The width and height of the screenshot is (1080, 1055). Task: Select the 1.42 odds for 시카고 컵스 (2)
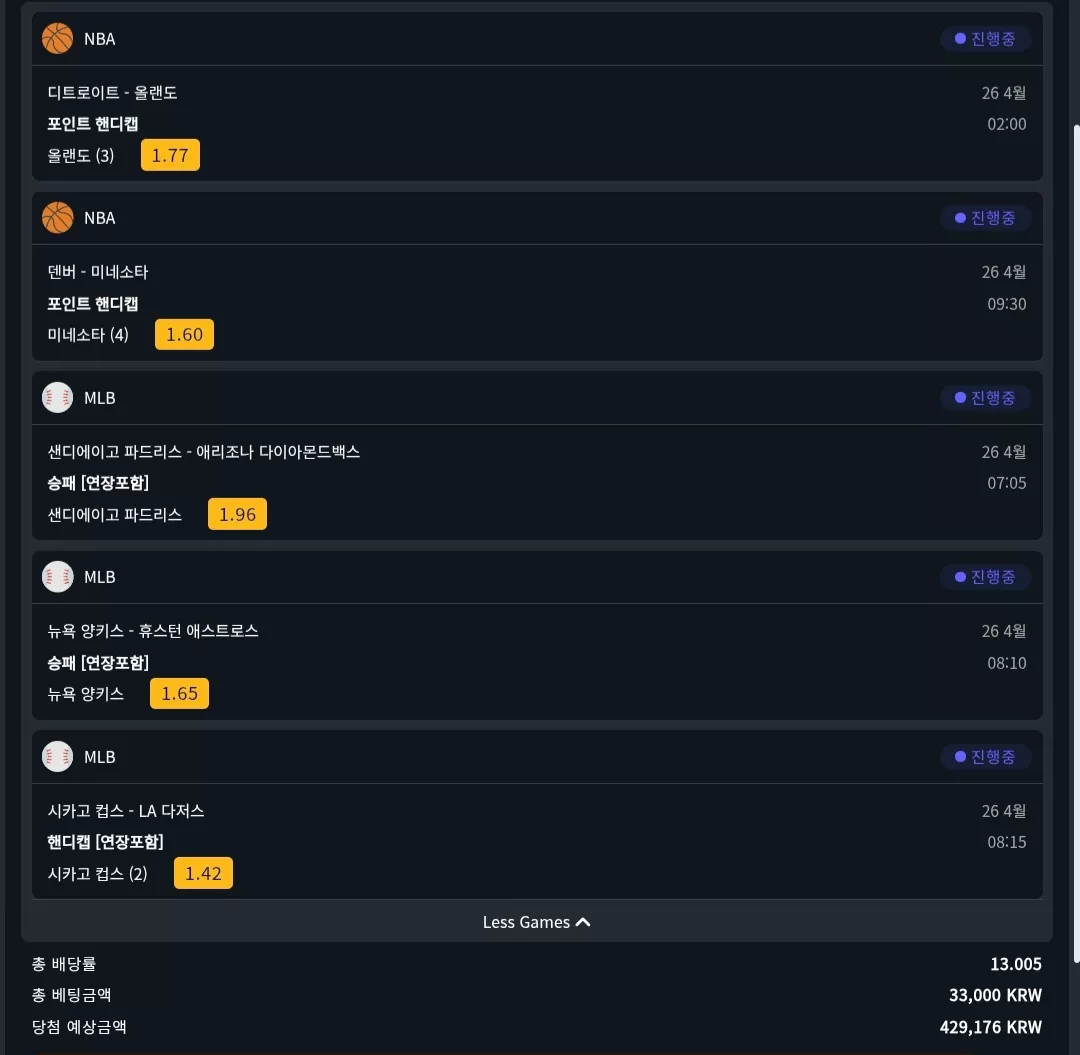pyautogui.click(x=203, y=873)
